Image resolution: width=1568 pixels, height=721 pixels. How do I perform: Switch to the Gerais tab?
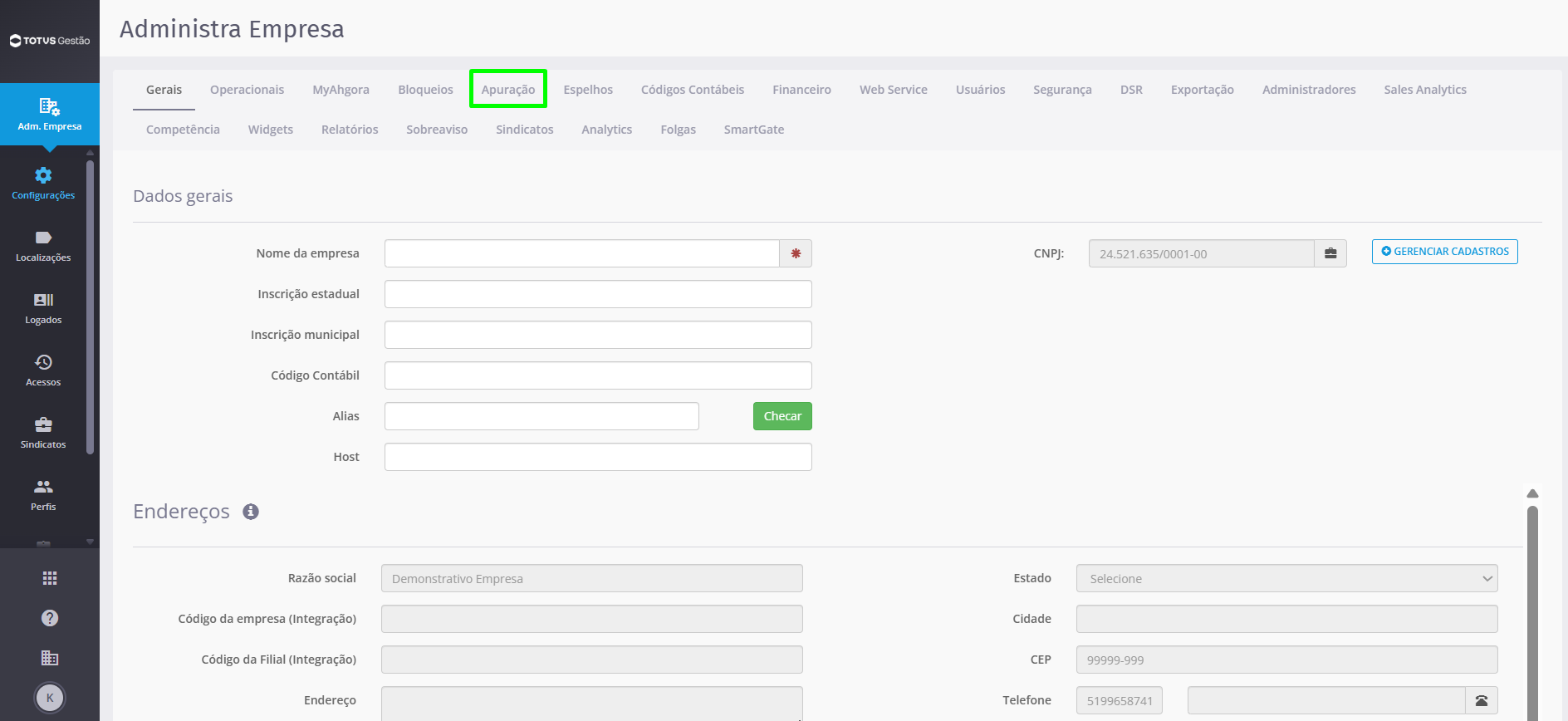(x=164, y=90)
